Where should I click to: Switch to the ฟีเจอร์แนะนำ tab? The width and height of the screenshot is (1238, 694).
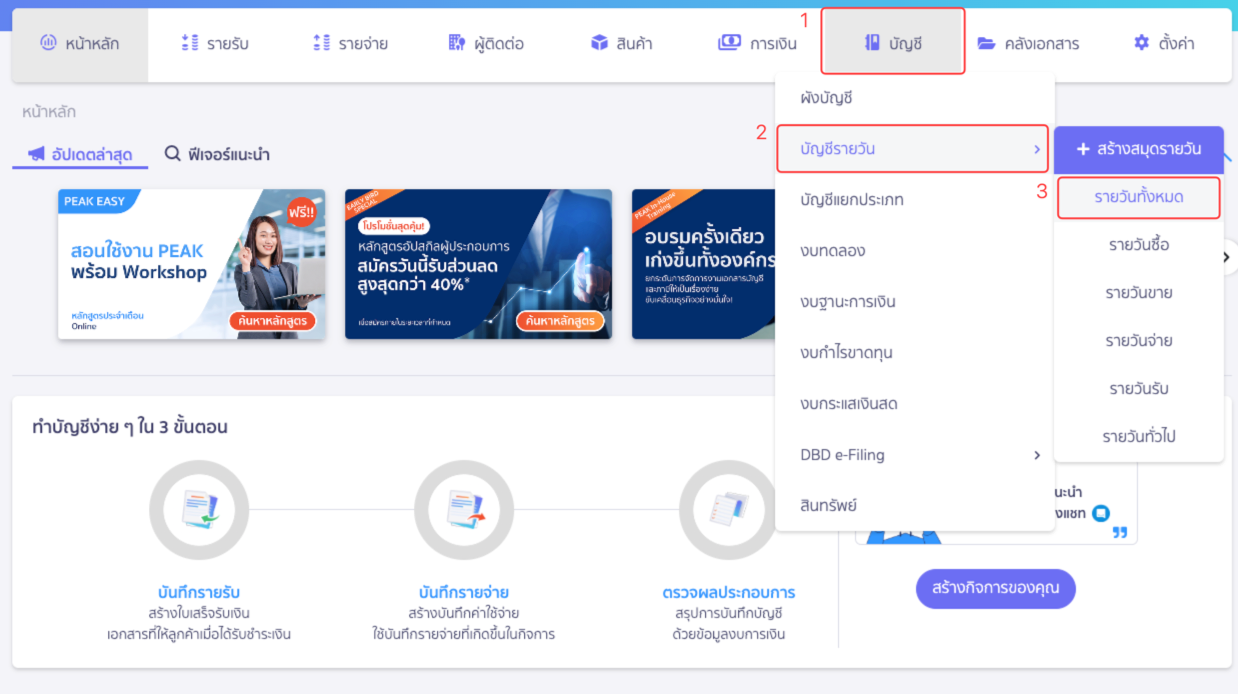[217, 154]
